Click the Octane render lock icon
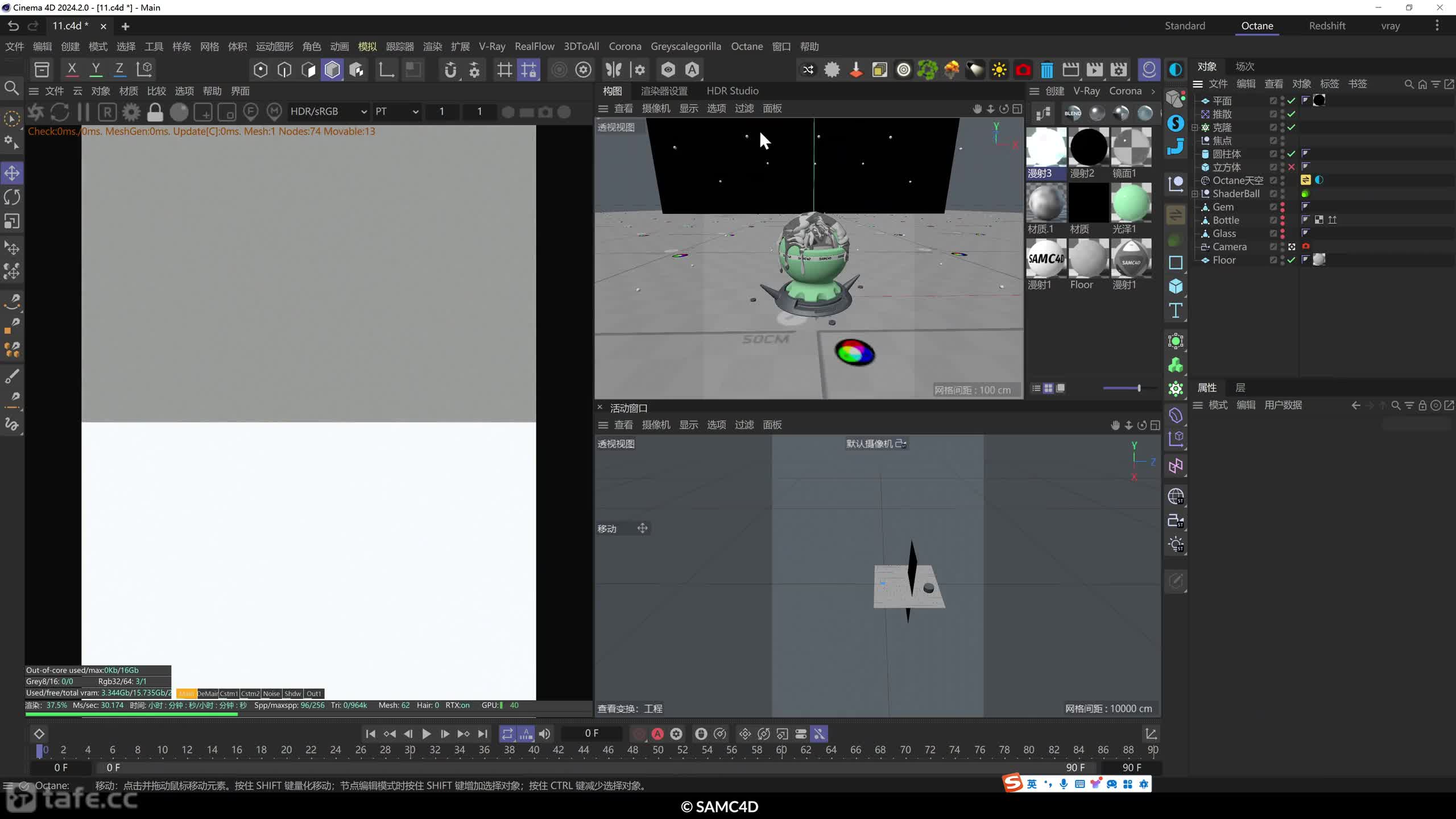 point(155,112)
